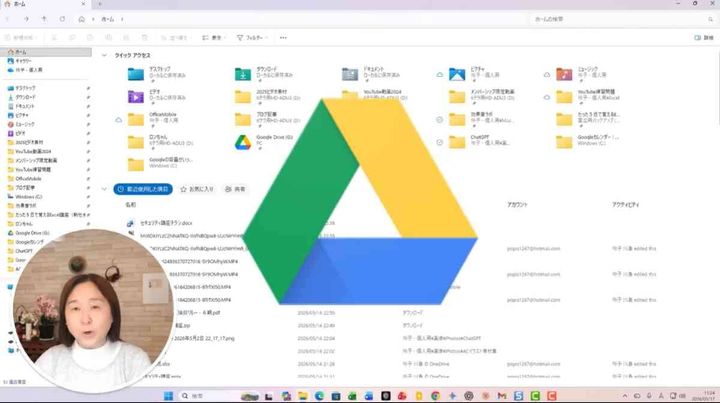The width and height of the screenshot is (720, 403).
Task: Open Google Chrome from the taskbar
Action: coord(435,396)
